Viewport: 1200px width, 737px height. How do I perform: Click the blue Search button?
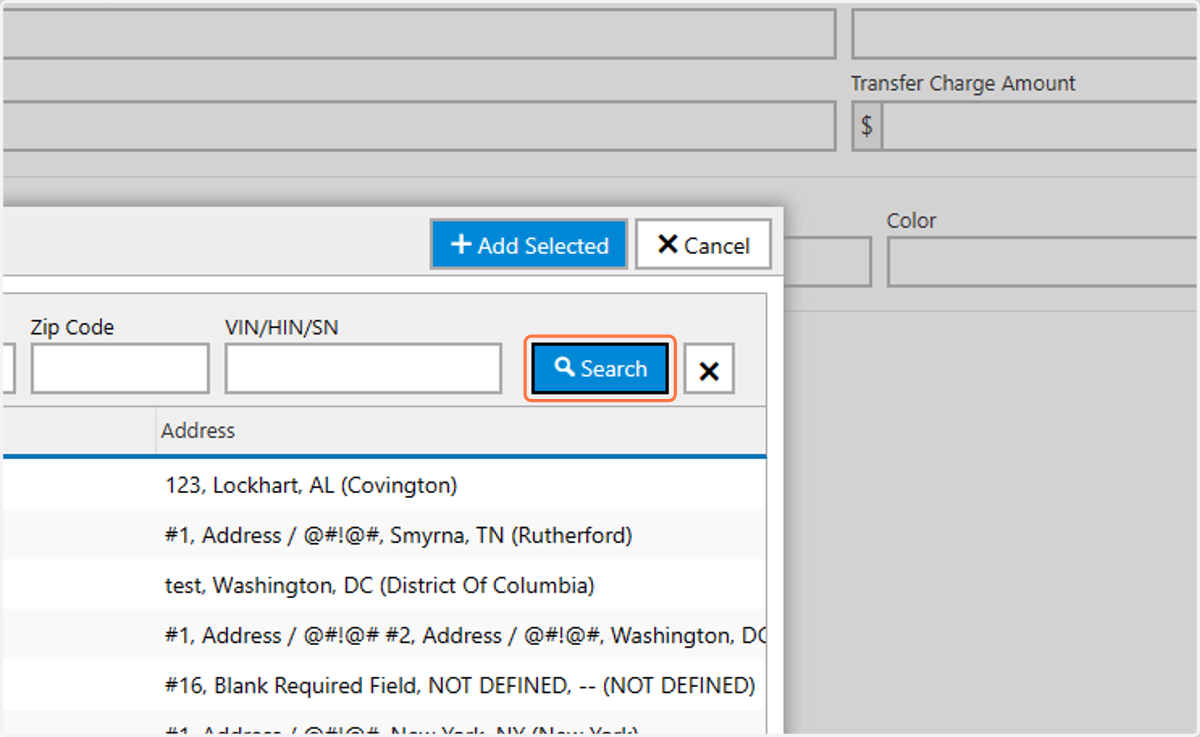pyautogui.click(x=600, y=369)
